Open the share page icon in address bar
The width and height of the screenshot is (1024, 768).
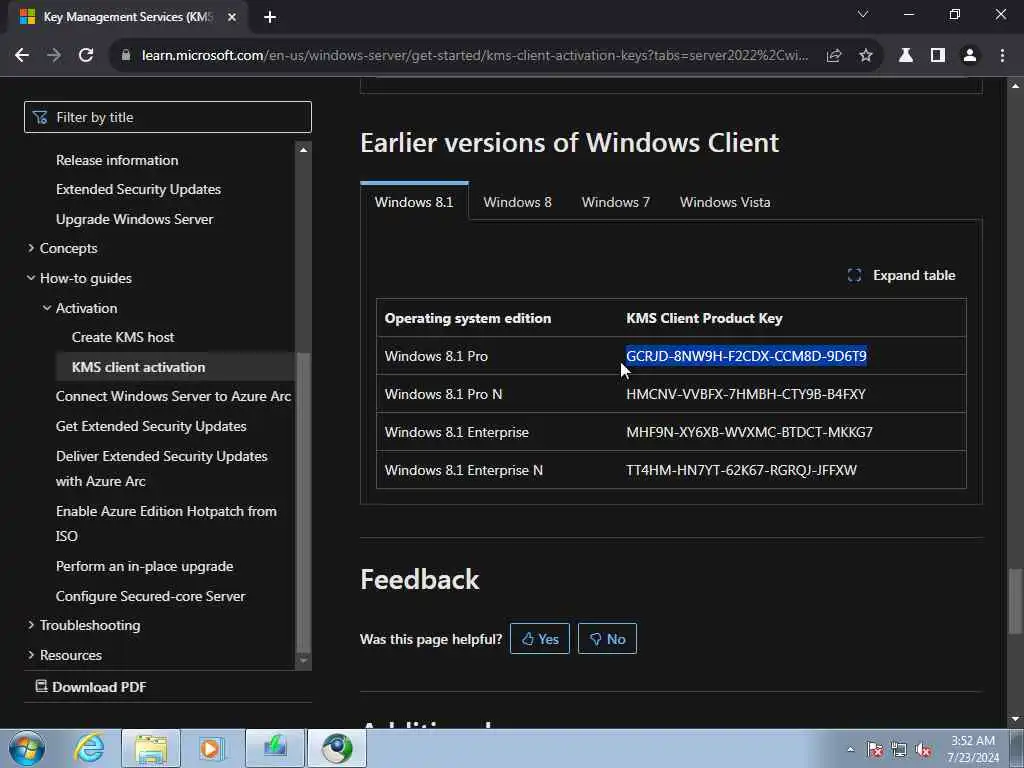(x=834, y=56)
